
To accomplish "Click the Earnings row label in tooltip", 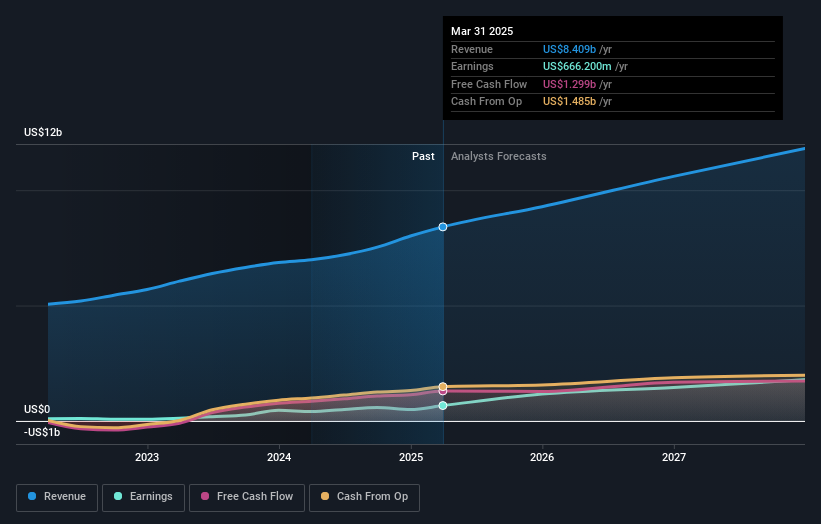I will 472,66.
